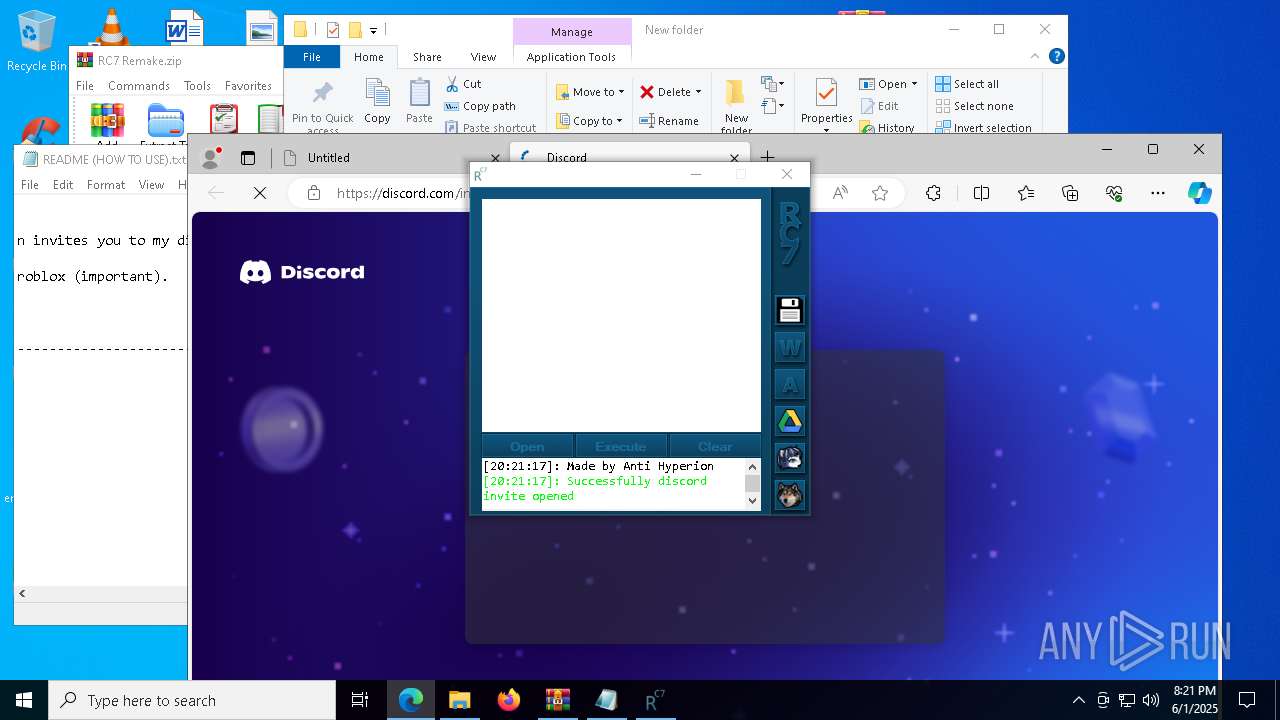Click Invert selection in Explorer ribbon
1280x720 pixels.
click(983, 128)
